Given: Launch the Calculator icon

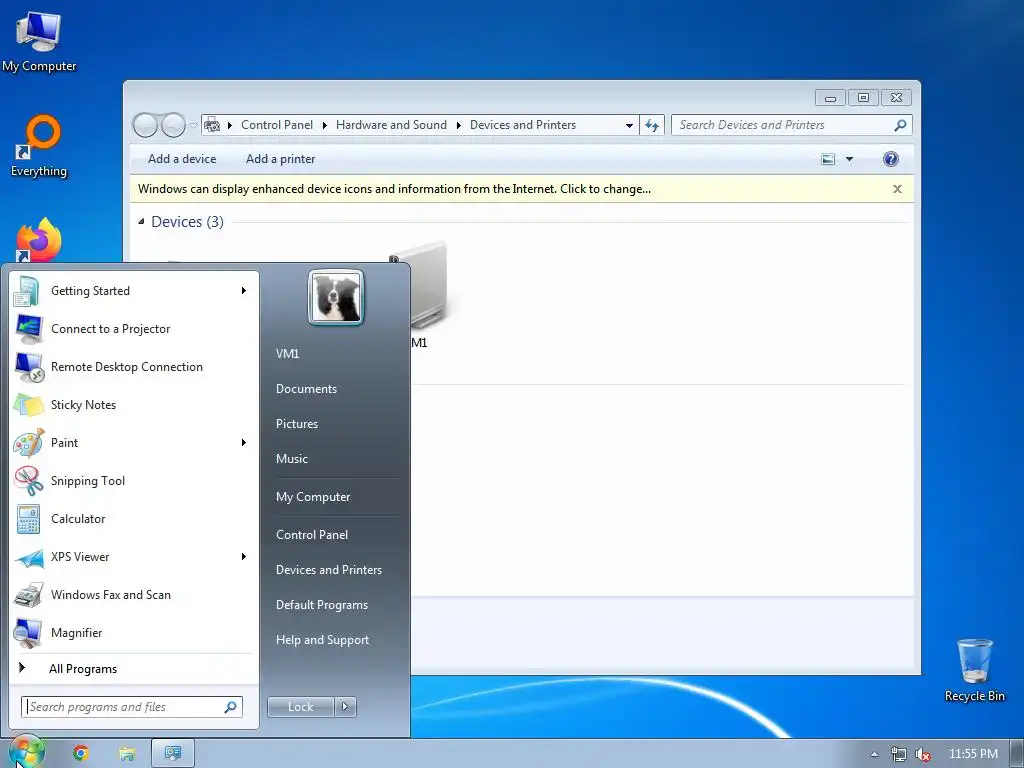Looking at the screenshot, I should click(28, 519).
